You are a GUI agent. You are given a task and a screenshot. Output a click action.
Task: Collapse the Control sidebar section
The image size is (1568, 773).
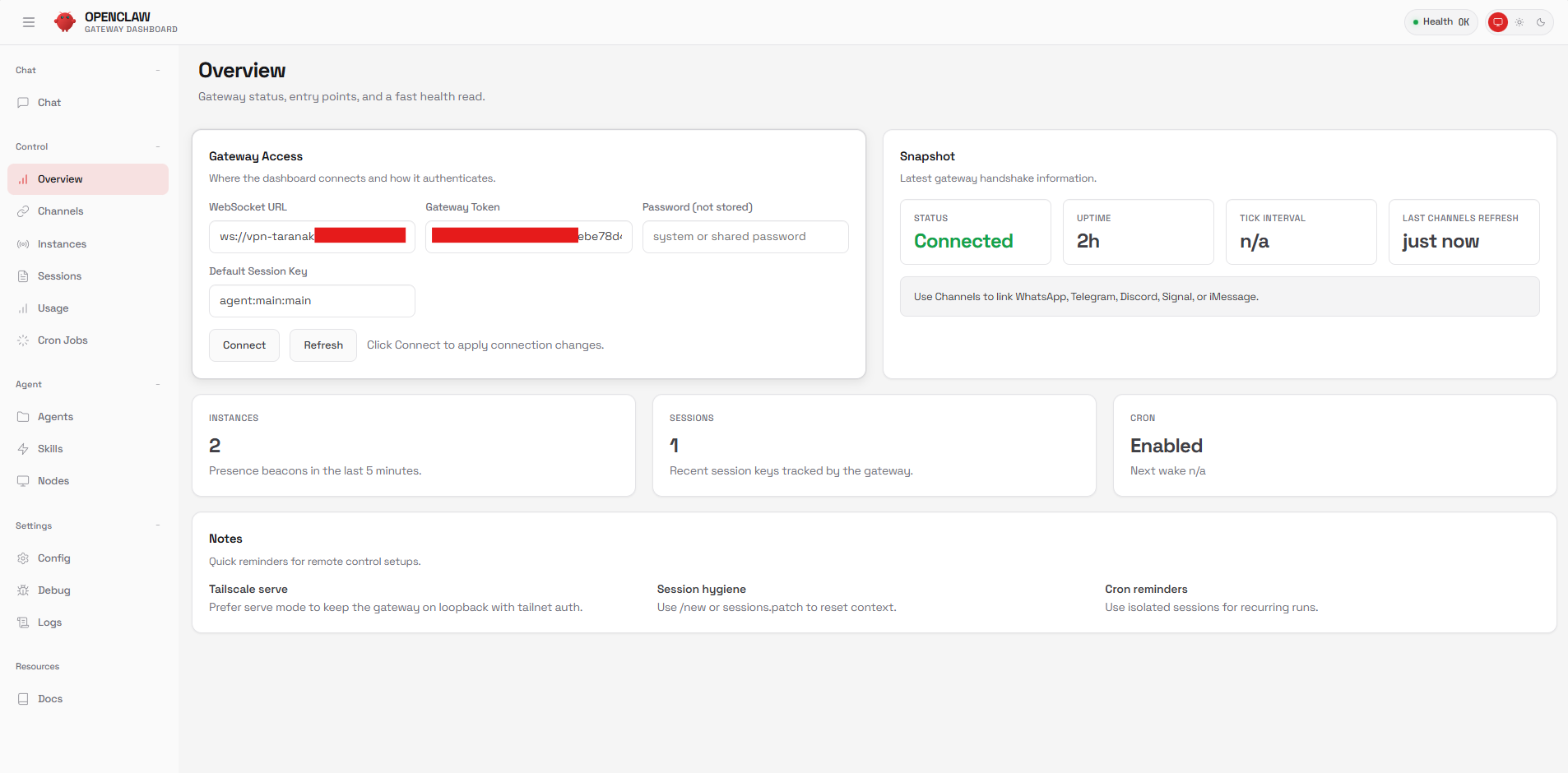click(x=157, y=146)
